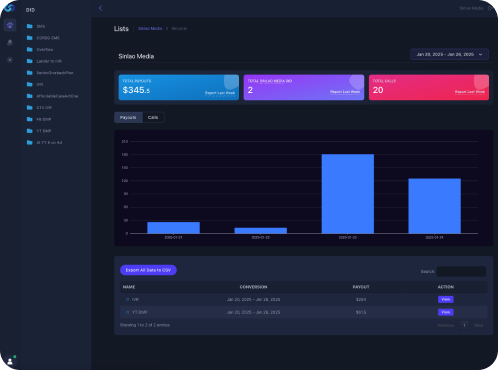
Task: Open the date range dropdown
Action: coord(449,54)
